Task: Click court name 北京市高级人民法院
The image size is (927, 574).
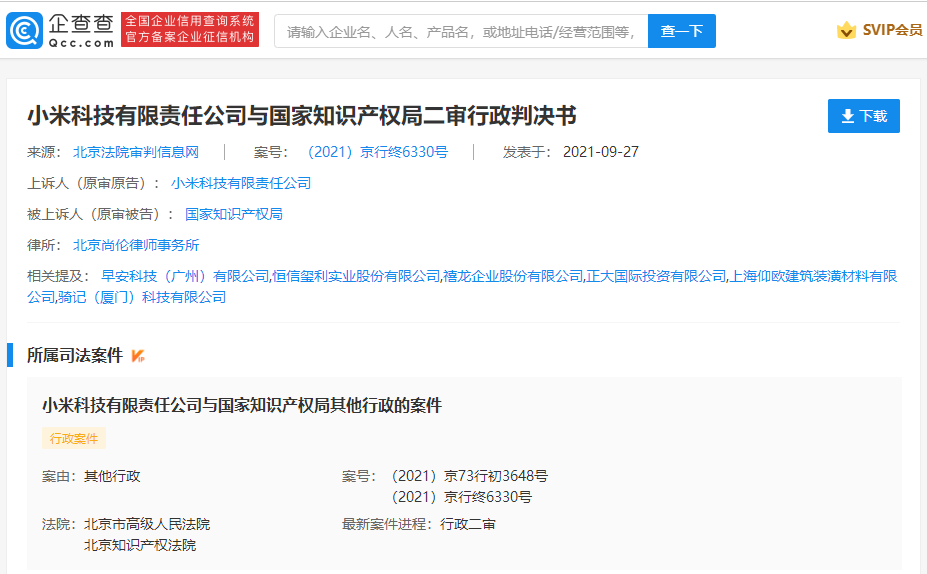Action: 147,524
